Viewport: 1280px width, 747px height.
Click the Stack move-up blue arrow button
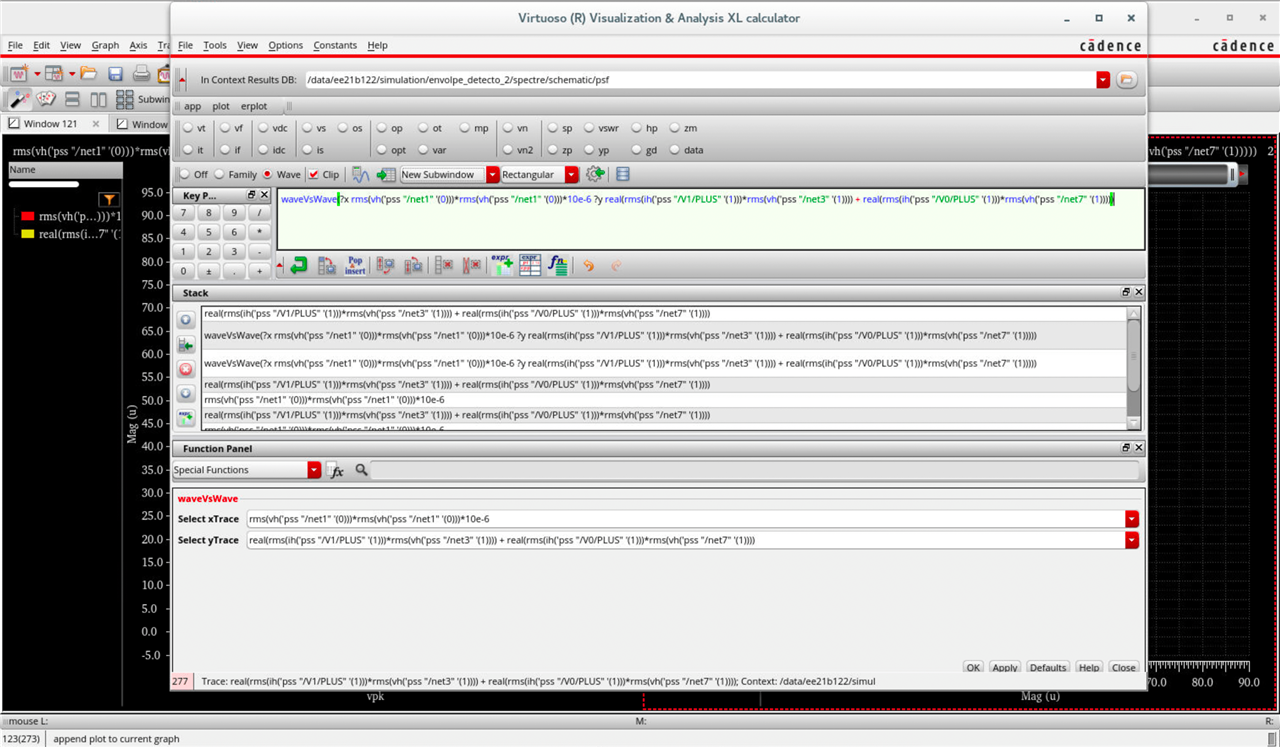186,320
